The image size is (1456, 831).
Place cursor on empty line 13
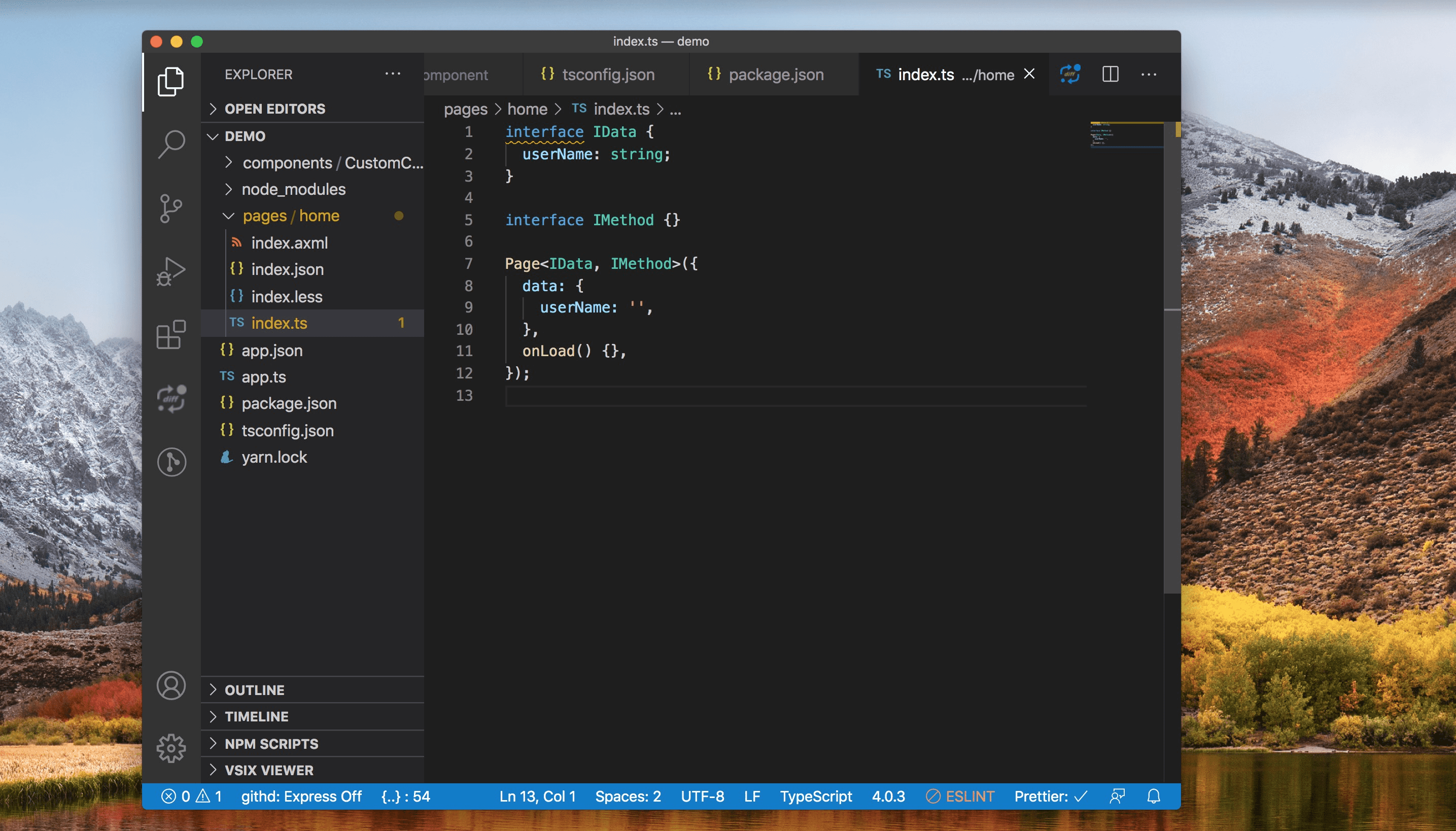[x=795, y=396]
